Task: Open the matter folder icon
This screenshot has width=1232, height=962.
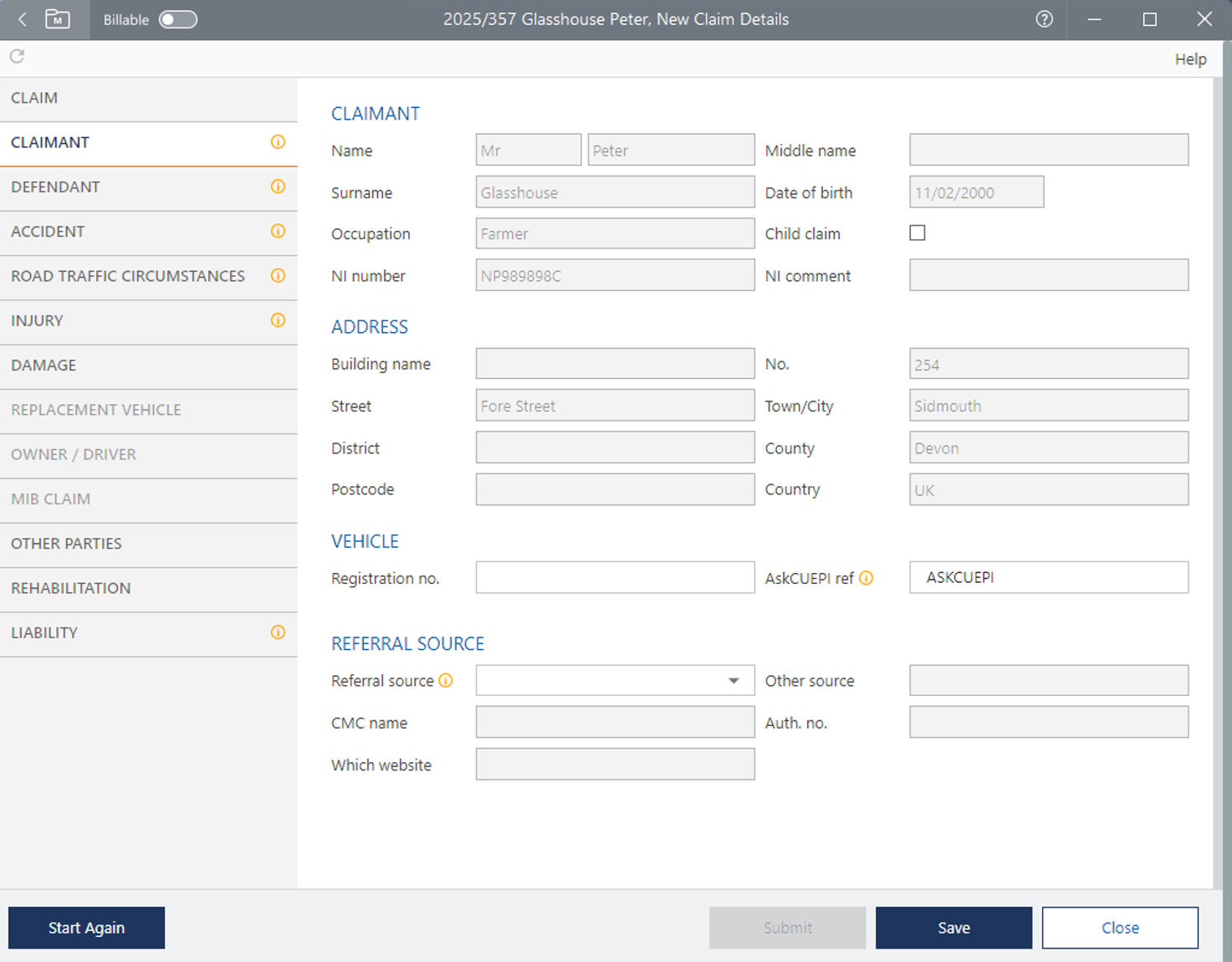Action: (x=58, y=19)
